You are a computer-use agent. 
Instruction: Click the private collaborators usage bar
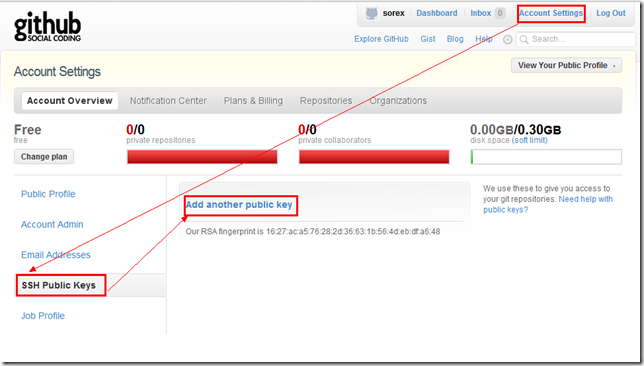pos(374,157)
